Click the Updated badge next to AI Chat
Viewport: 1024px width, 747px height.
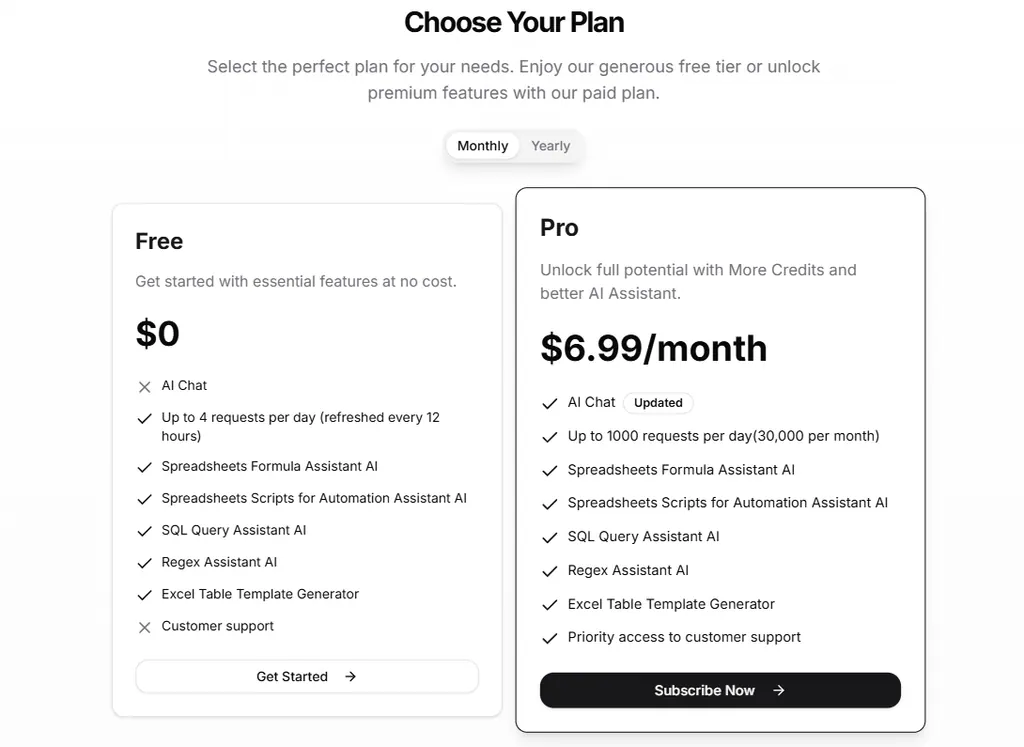coord(658,403)
